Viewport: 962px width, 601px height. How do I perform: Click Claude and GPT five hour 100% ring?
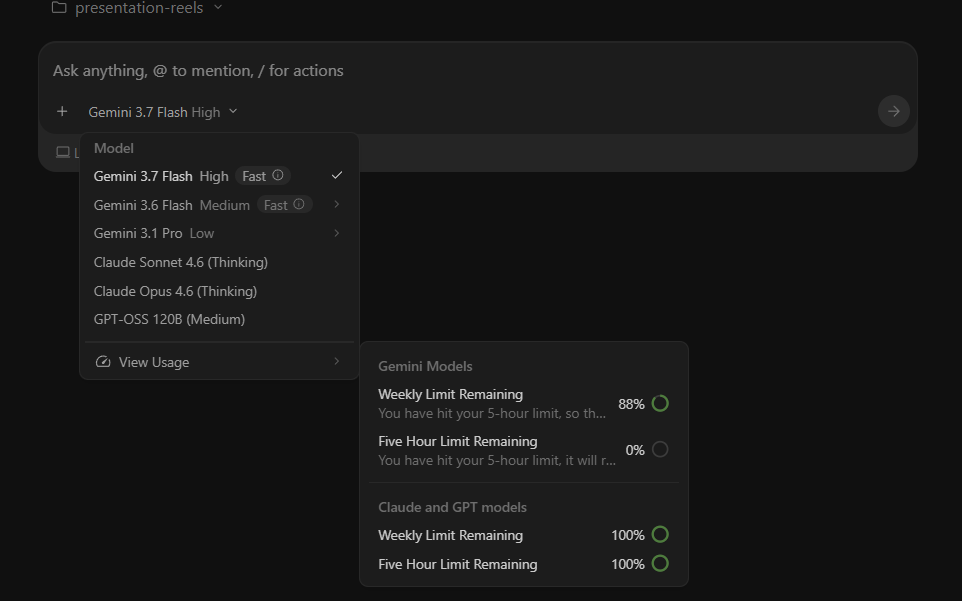(x=660, y=564)
